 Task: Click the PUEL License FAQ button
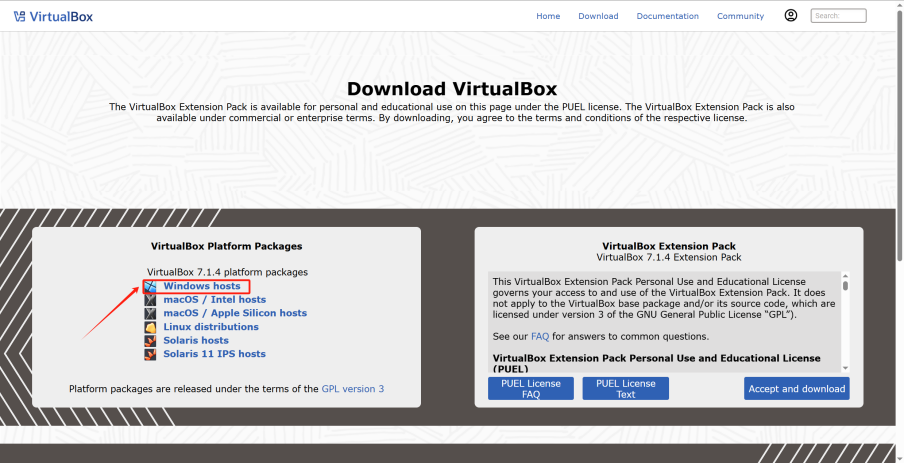point(530,389)
